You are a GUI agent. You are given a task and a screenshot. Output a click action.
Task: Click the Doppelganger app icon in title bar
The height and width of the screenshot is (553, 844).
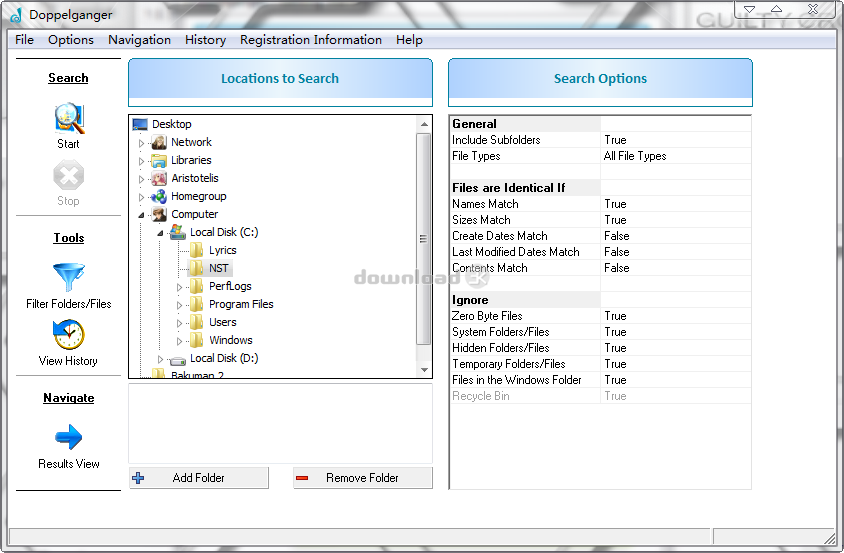tap(16, 15)
